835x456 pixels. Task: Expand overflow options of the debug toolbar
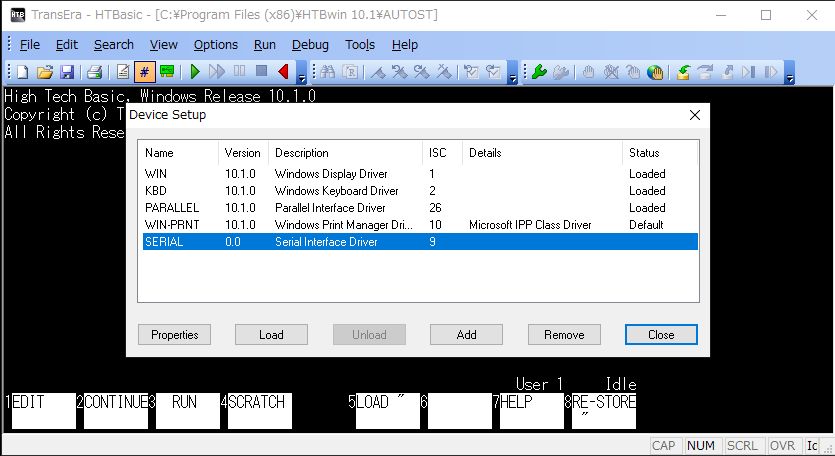[x=790, y=72]
